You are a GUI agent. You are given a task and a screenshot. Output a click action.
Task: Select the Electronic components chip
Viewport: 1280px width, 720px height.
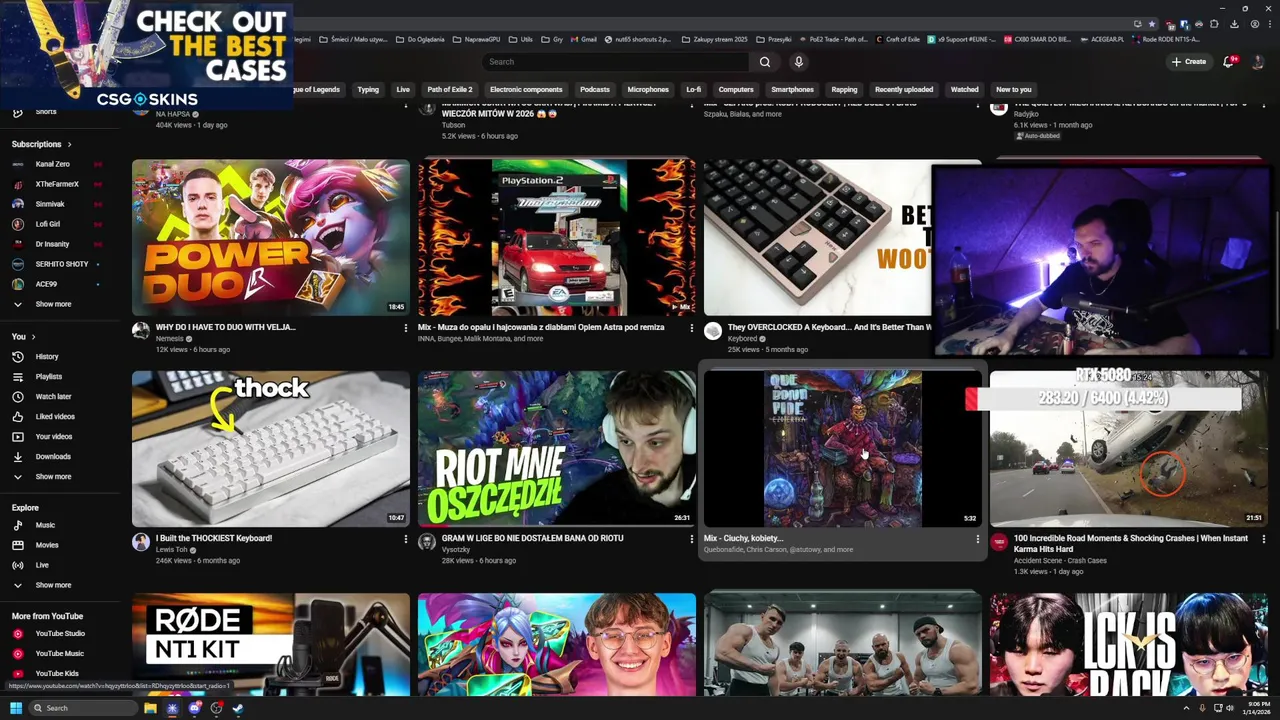pos(526,89)
